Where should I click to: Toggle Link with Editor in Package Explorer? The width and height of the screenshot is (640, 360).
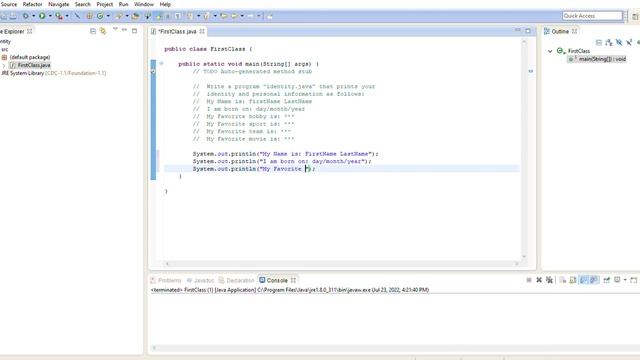103,31
